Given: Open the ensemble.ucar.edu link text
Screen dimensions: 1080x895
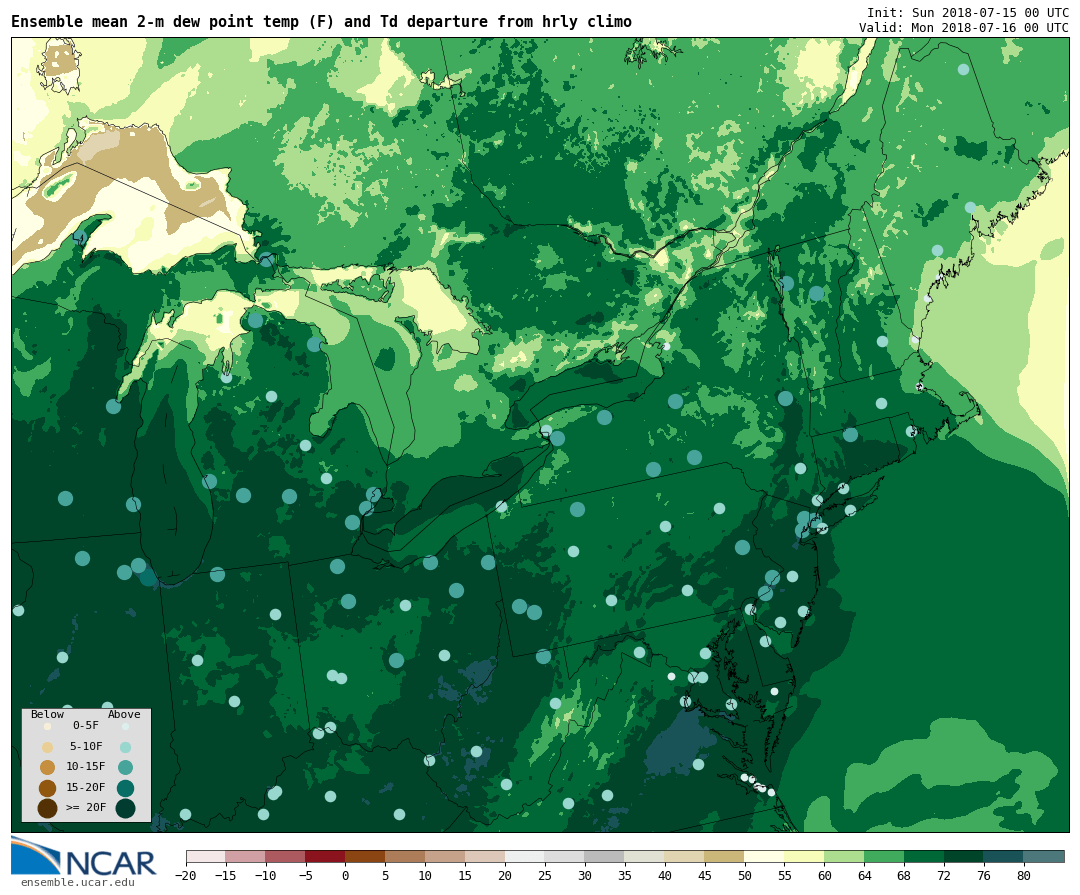Looking at the screenshot, I should [78, 883].
